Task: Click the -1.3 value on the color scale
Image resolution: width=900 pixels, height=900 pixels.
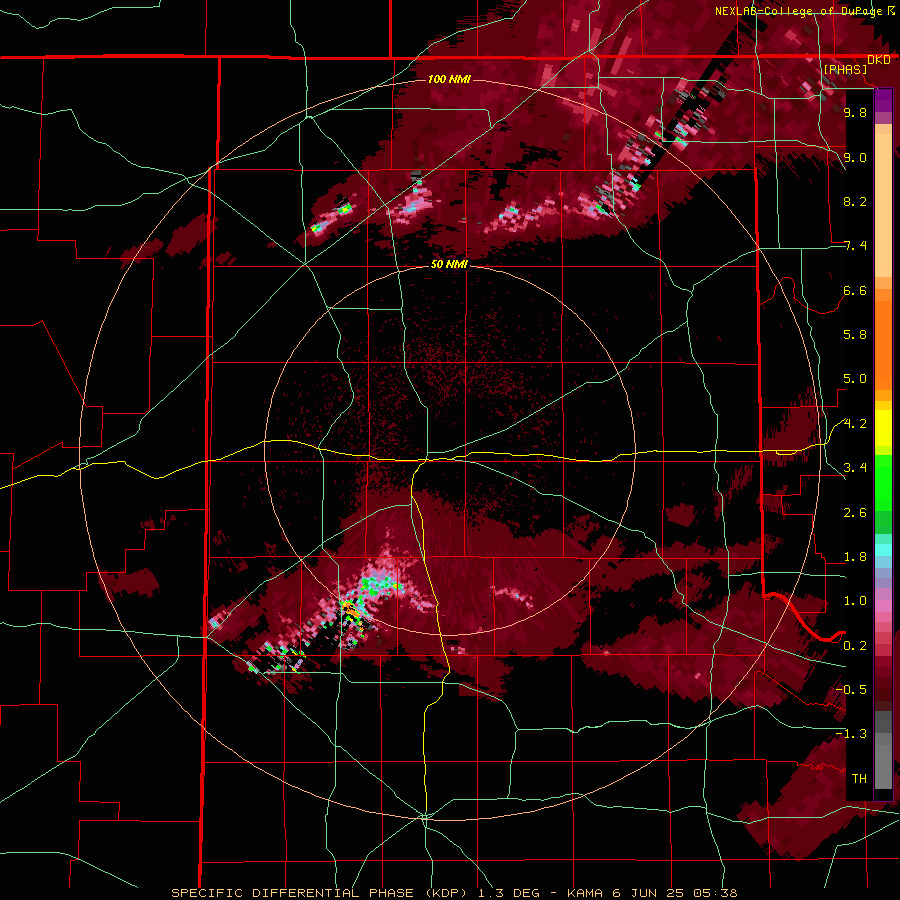Action: [852, 734]
